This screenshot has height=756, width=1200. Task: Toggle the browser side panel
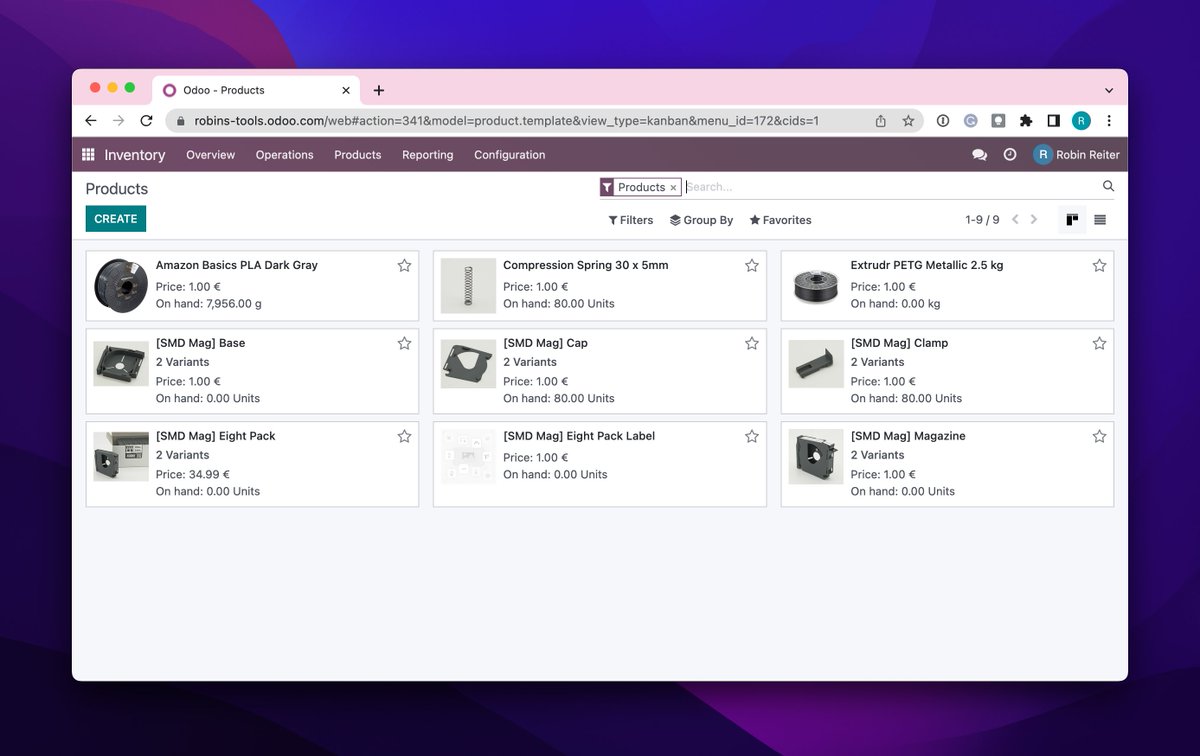click(x=1053, y=121)
